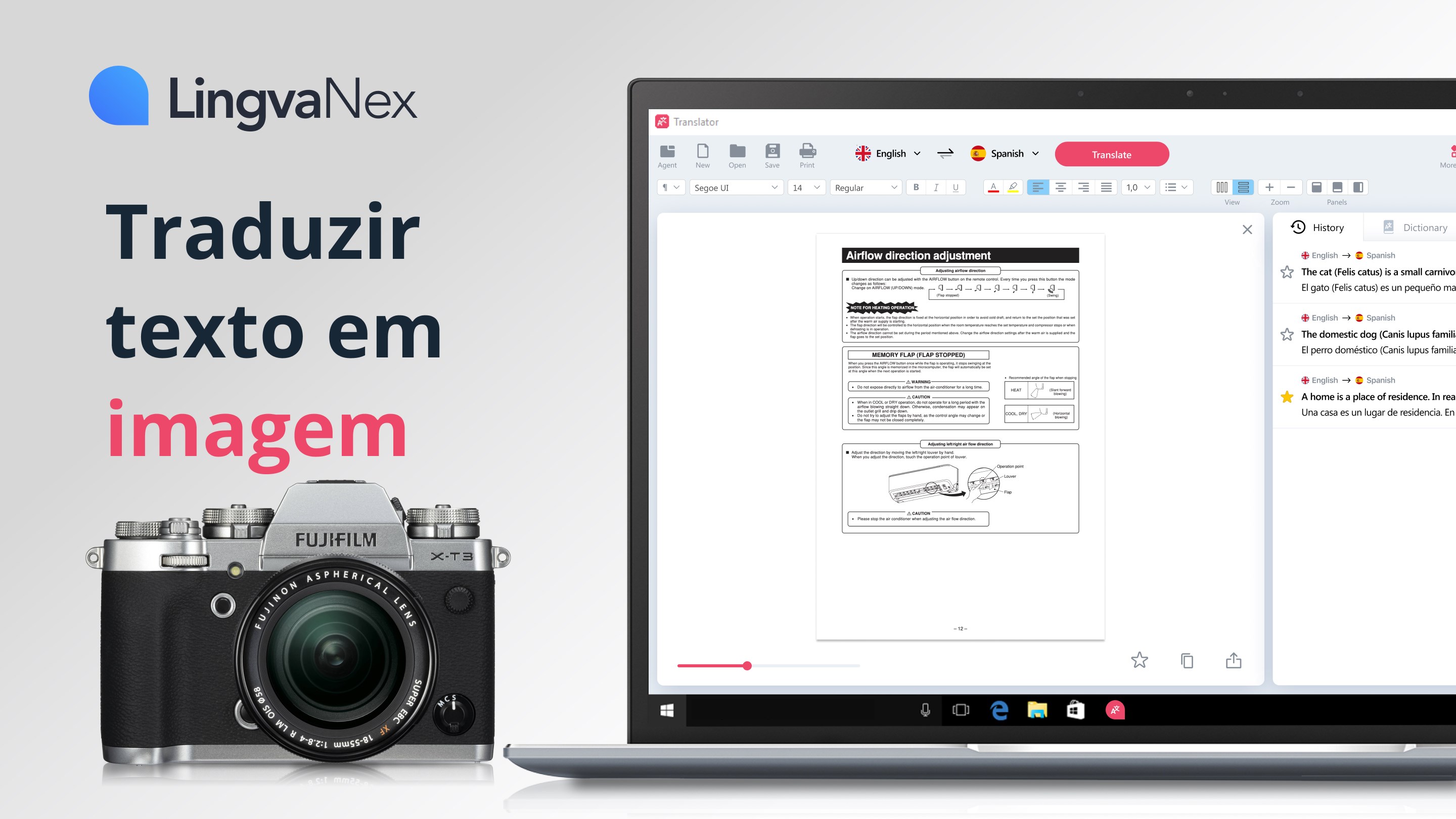Click the swap translation direction arrow
1456x819 pixels.
pyautogui.click(x=945, y=153)
